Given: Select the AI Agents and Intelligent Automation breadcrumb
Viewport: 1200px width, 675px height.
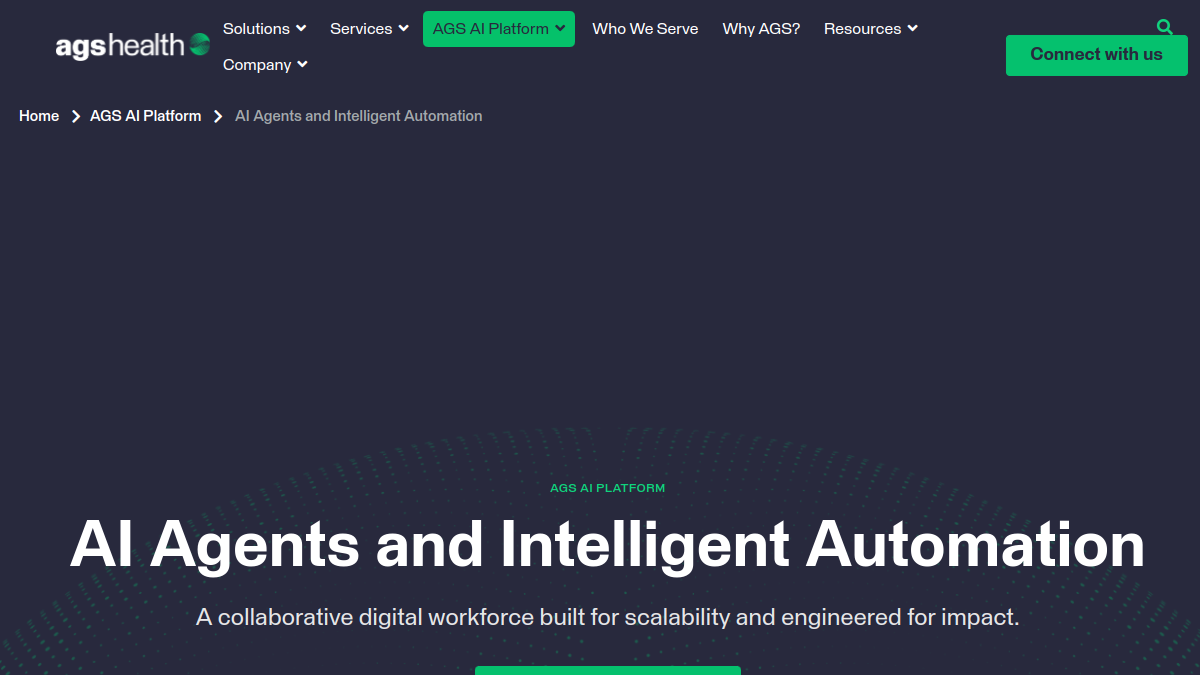Looking at the screenshot, I should [x=359, y=116].
